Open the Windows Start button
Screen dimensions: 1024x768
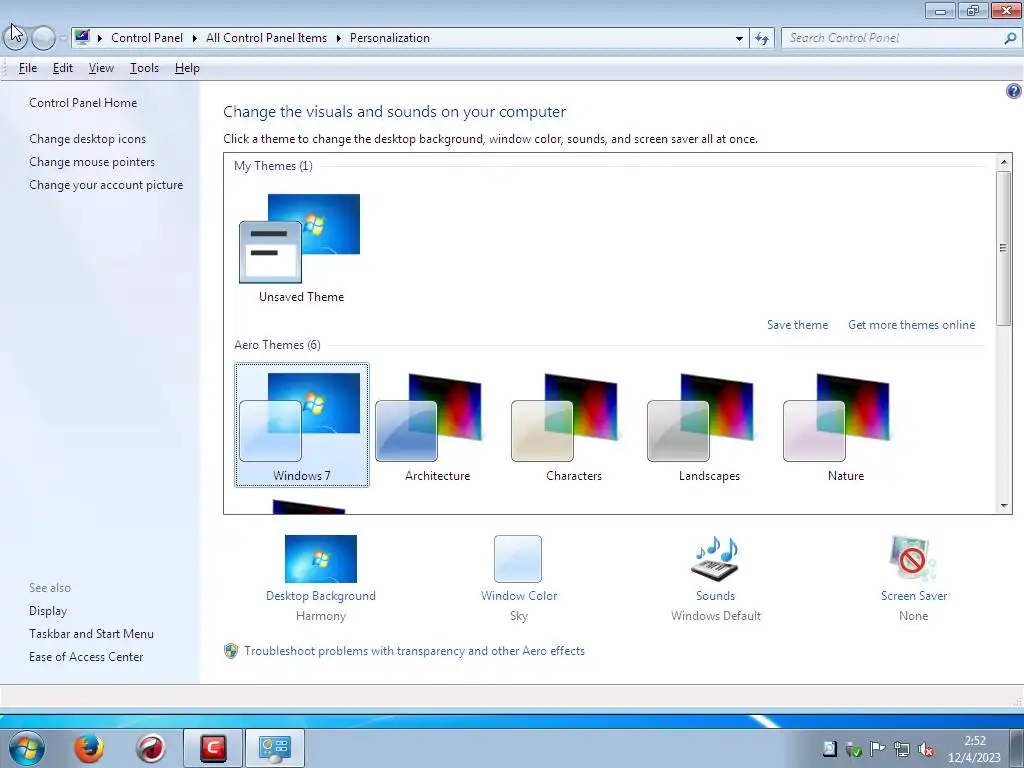tap(27, 748)
